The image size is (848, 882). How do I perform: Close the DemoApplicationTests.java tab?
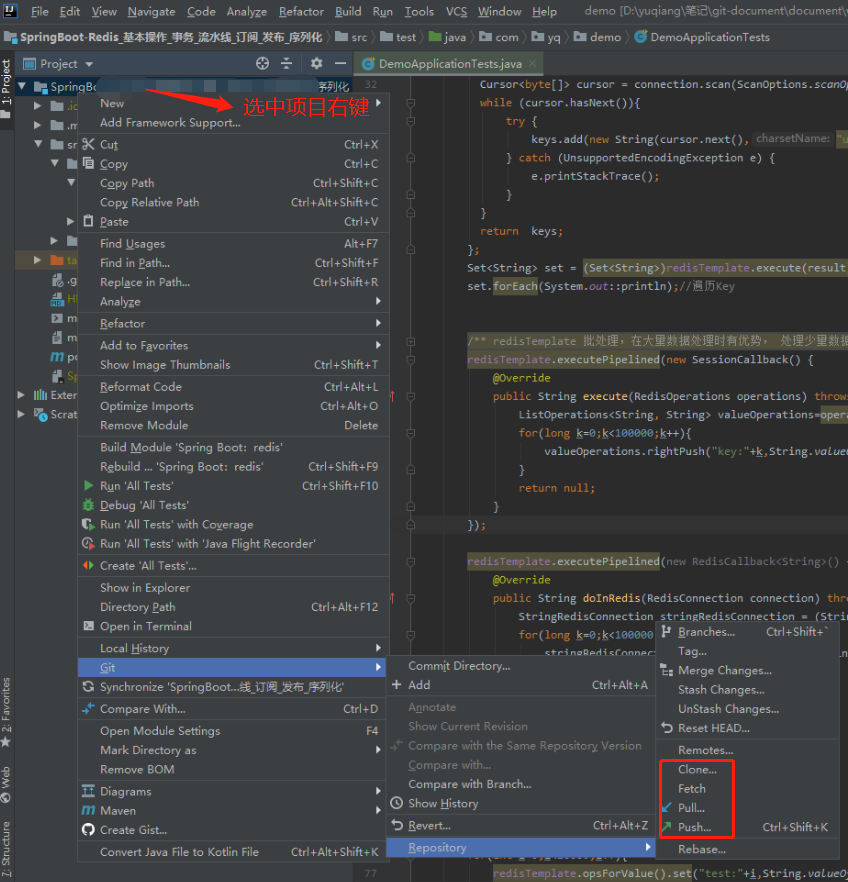pos(533,64)
